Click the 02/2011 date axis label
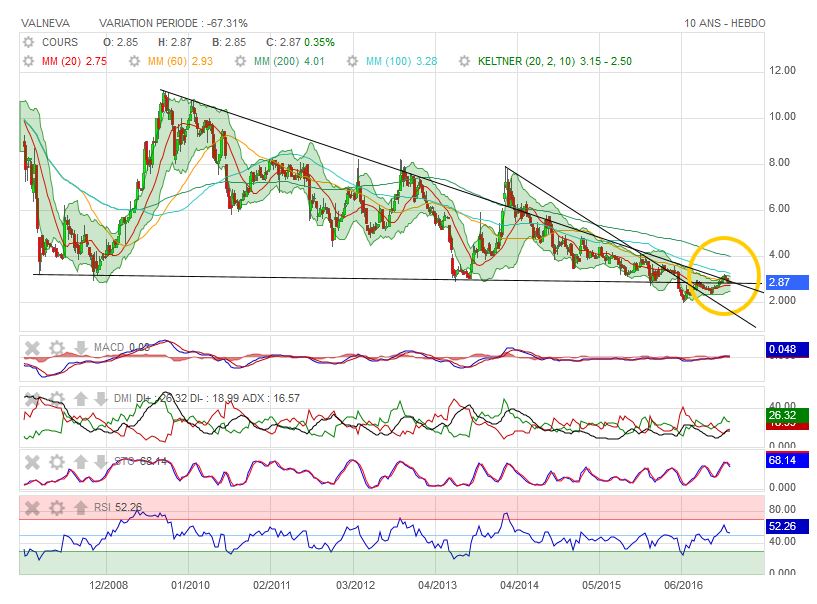Screen dimensions: 817x604 (x=271, y=585)
